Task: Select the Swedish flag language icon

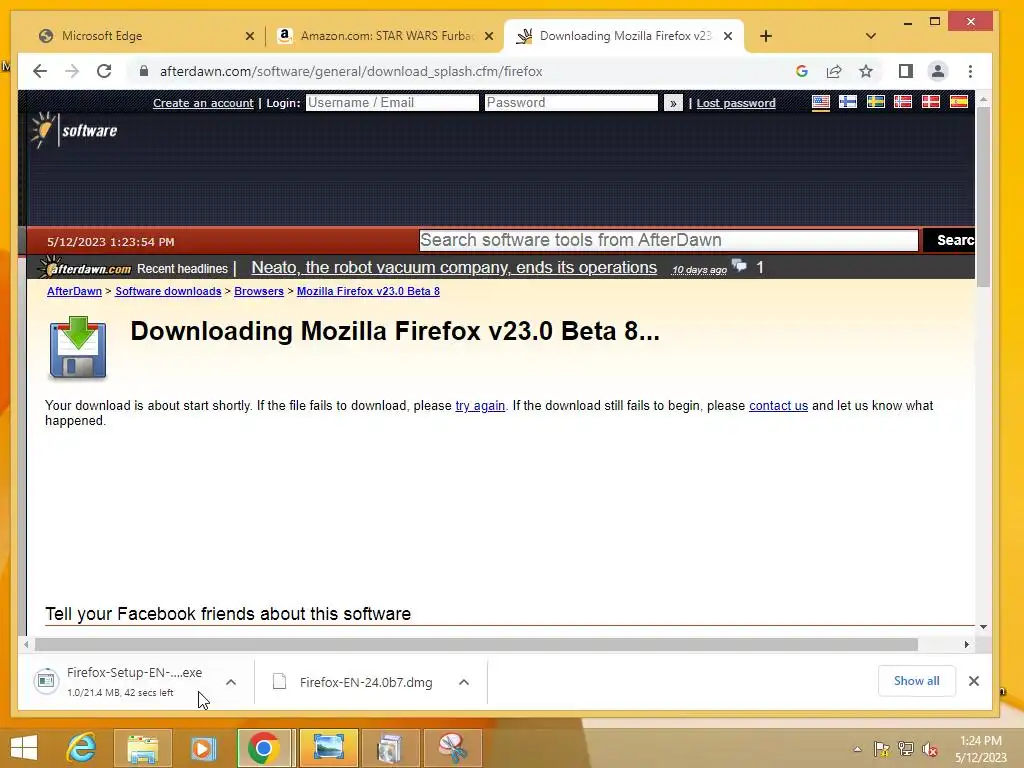Action: (876, 102)
